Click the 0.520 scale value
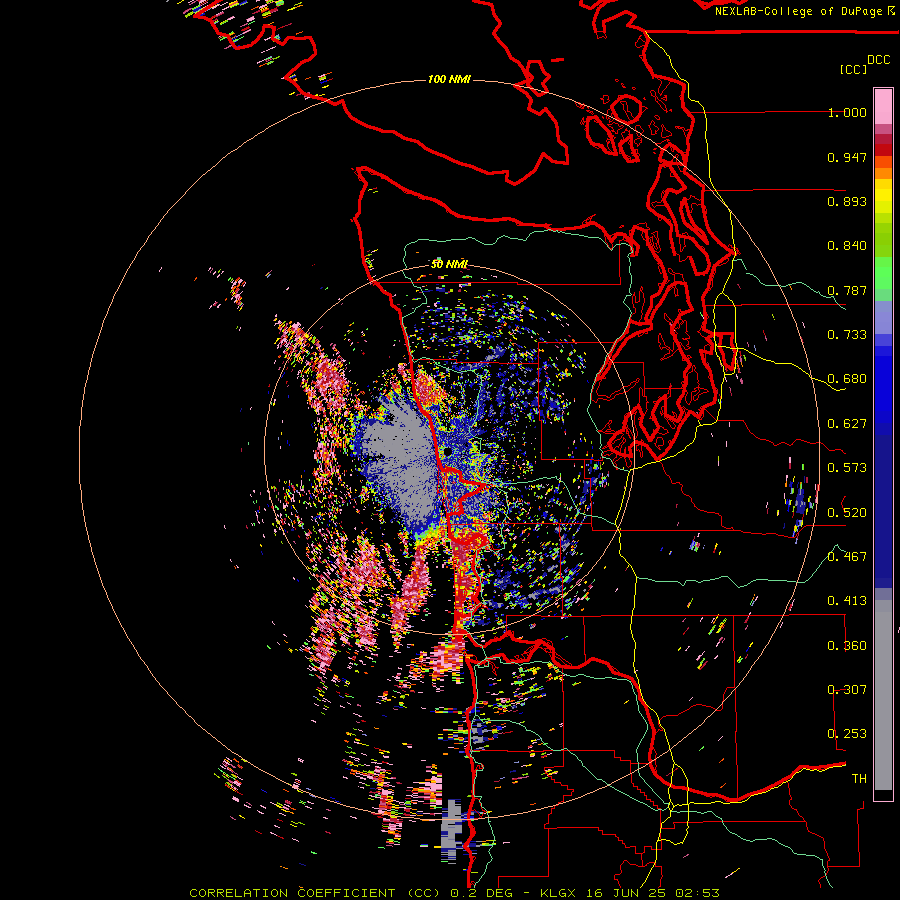This screenshot has width=900, height=900. tap(847, 512)
